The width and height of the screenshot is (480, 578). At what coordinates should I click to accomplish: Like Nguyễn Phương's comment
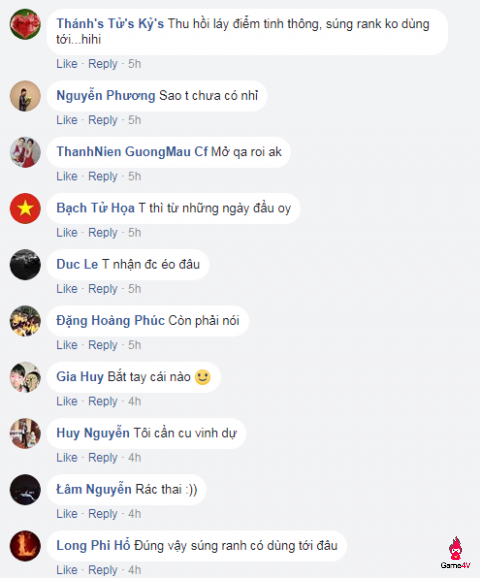[x=67, y=120]
